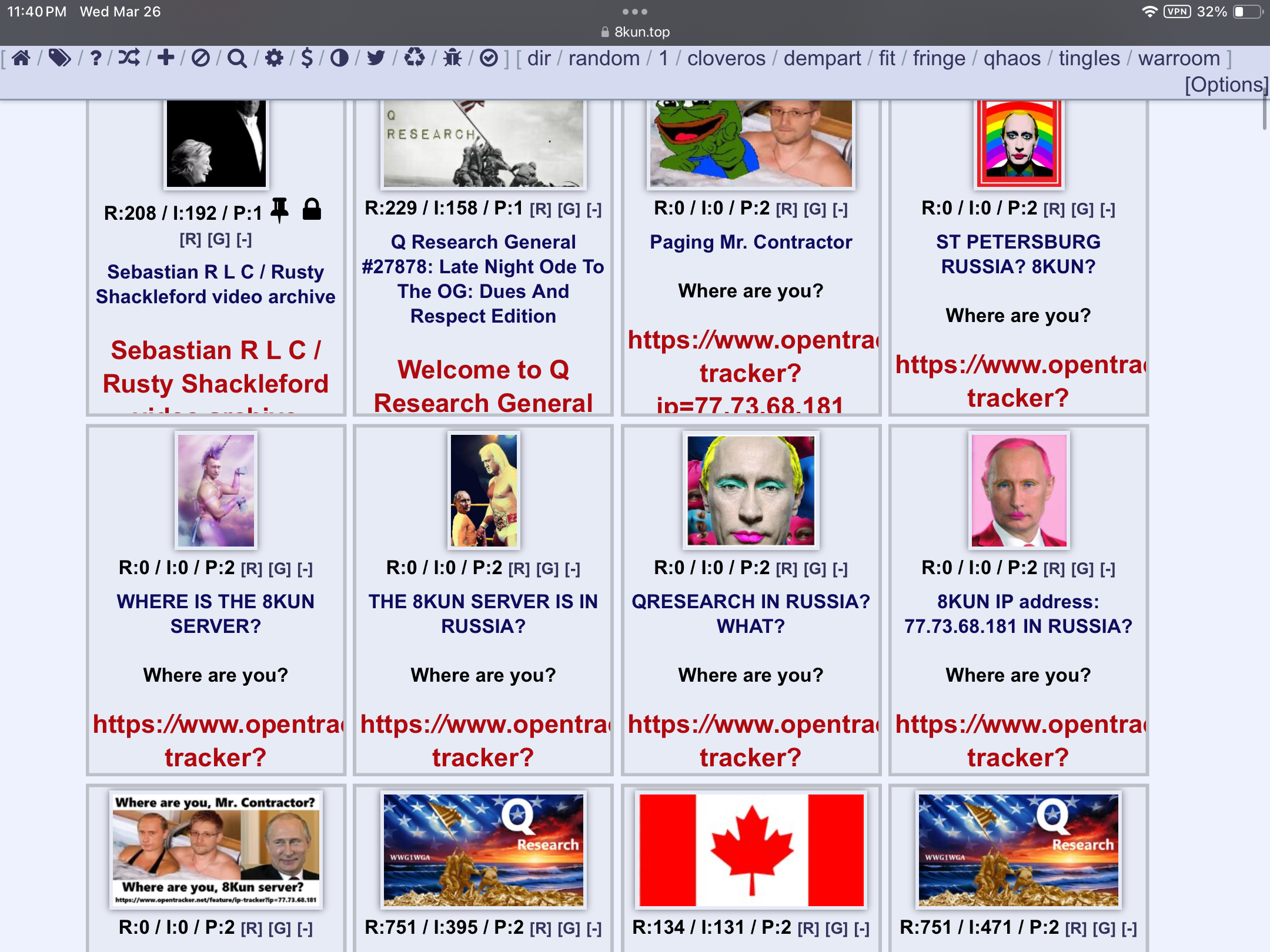
Task: Open THE 8KUN SERVER IS IN RUSSIA? thread
Action: [x=483, y=614]
